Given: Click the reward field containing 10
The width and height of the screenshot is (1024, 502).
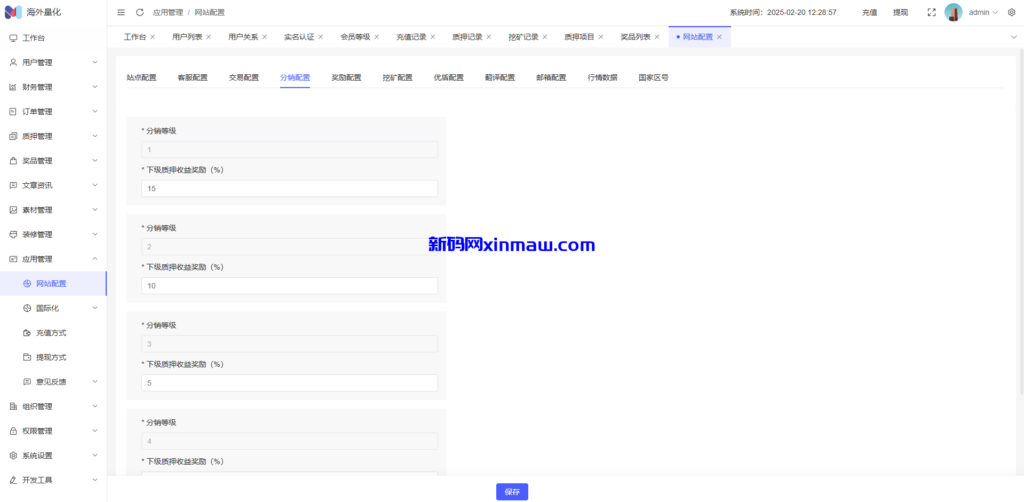Looking at the screenshot, I should pos(289,286).
